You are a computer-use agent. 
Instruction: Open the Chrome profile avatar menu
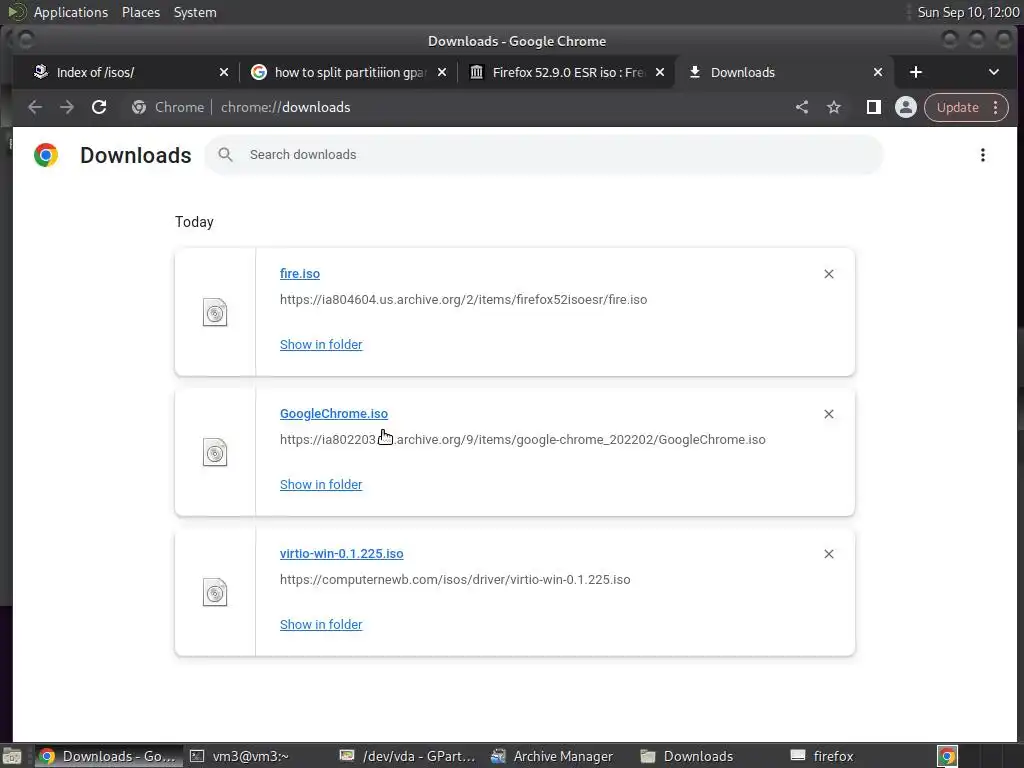906,107
